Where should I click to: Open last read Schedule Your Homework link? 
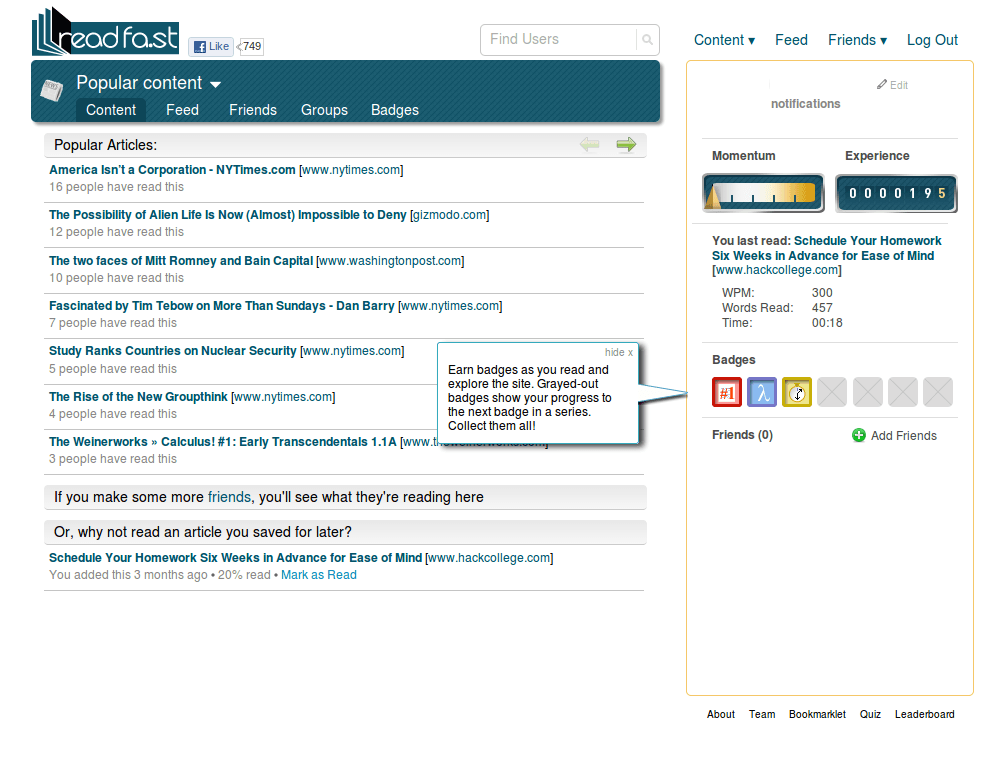point(827,248)
